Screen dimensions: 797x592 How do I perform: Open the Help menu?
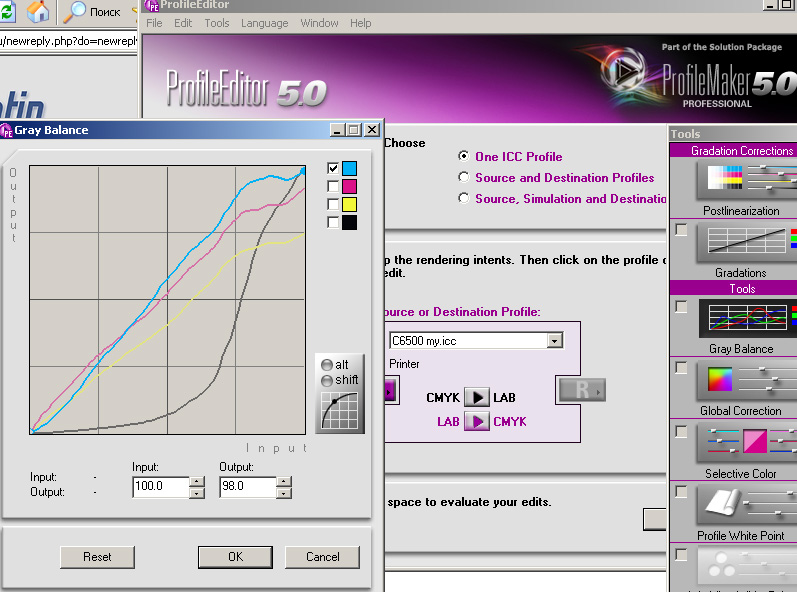coord(360,23)
